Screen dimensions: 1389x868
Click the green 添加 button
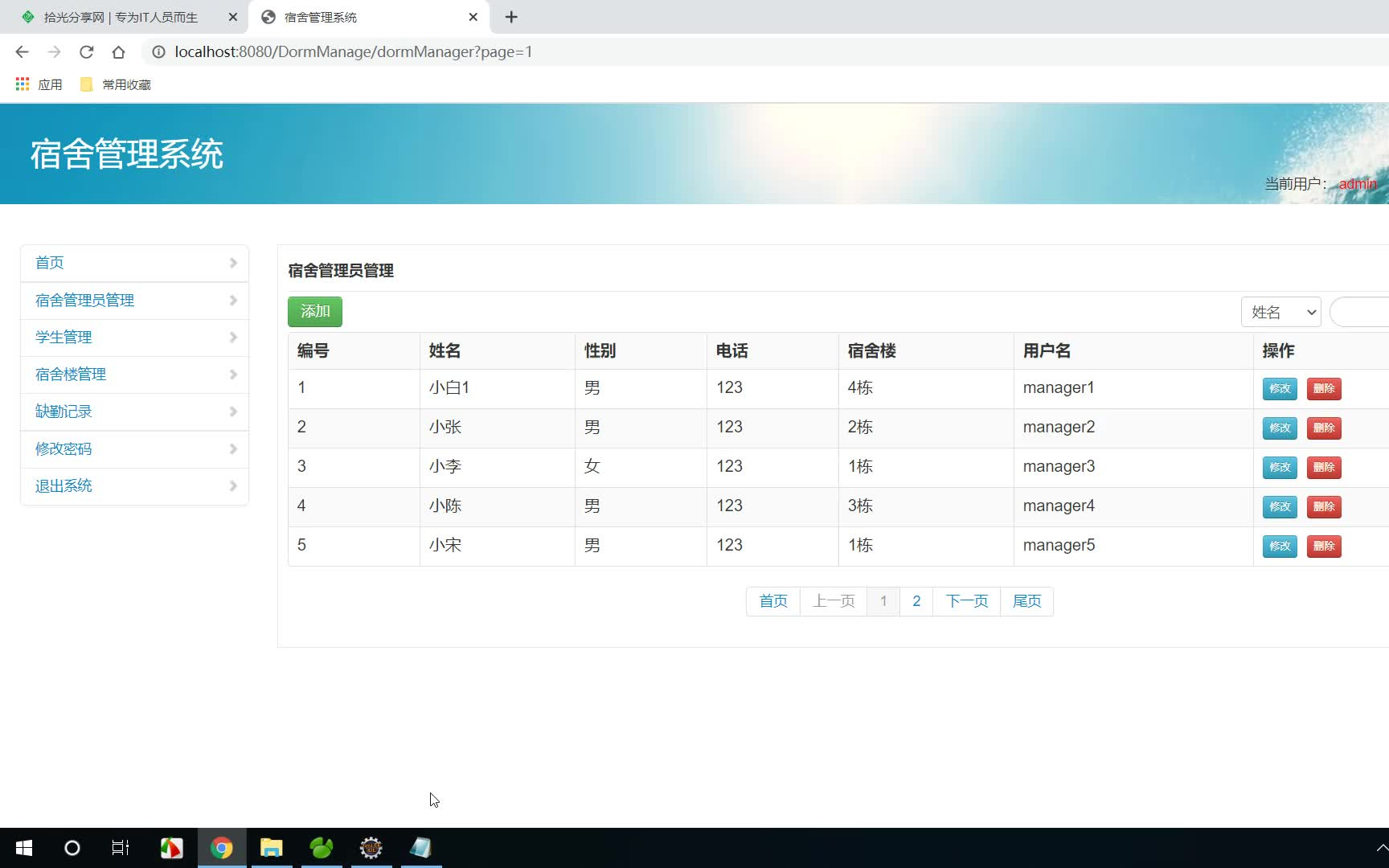point(314,311)
